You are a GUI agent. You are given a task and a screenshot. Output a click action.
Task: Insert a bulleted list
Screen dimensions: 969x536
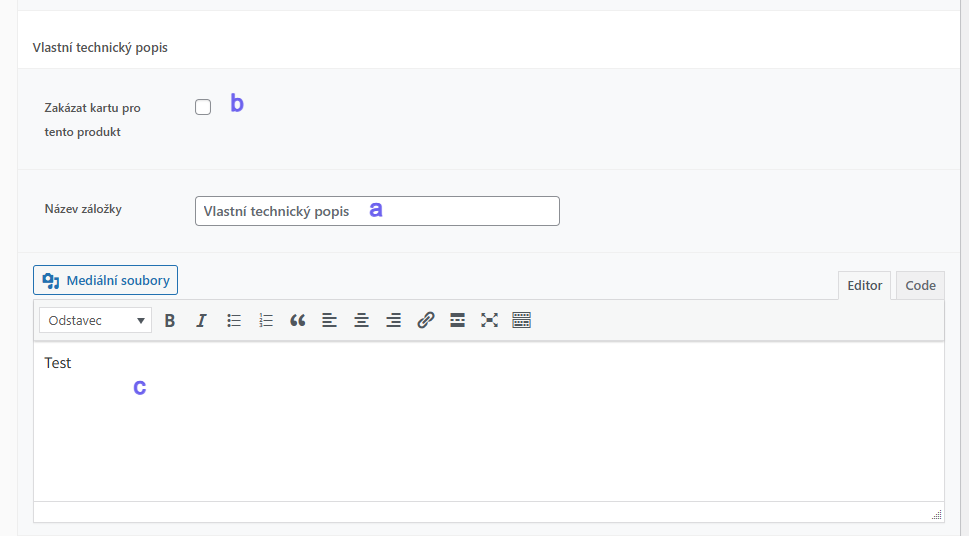click(234, 320)
